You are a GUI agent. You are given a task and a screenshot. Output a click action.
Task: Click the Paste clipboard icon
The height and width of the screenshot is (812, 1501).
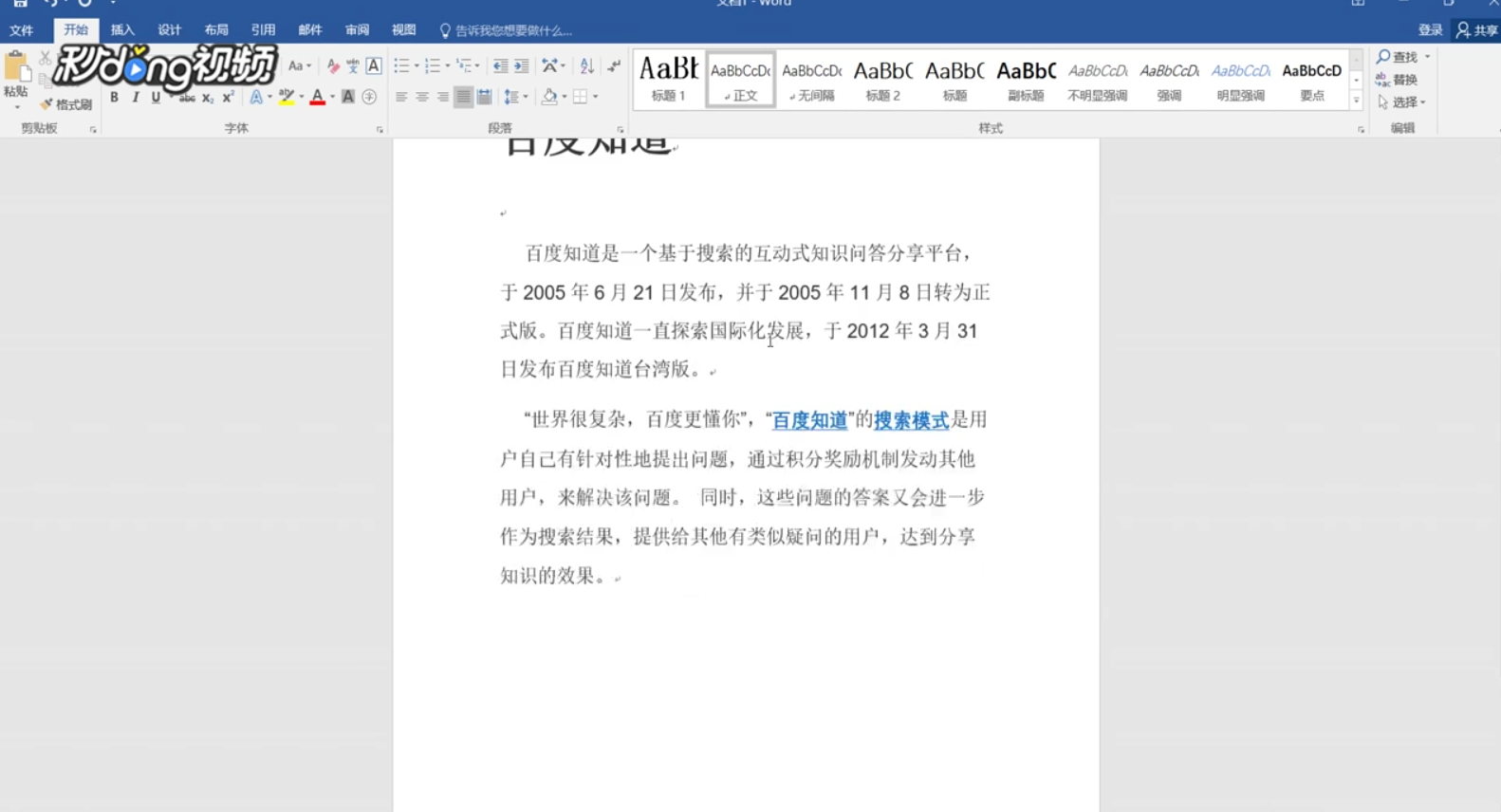point(16,68)
